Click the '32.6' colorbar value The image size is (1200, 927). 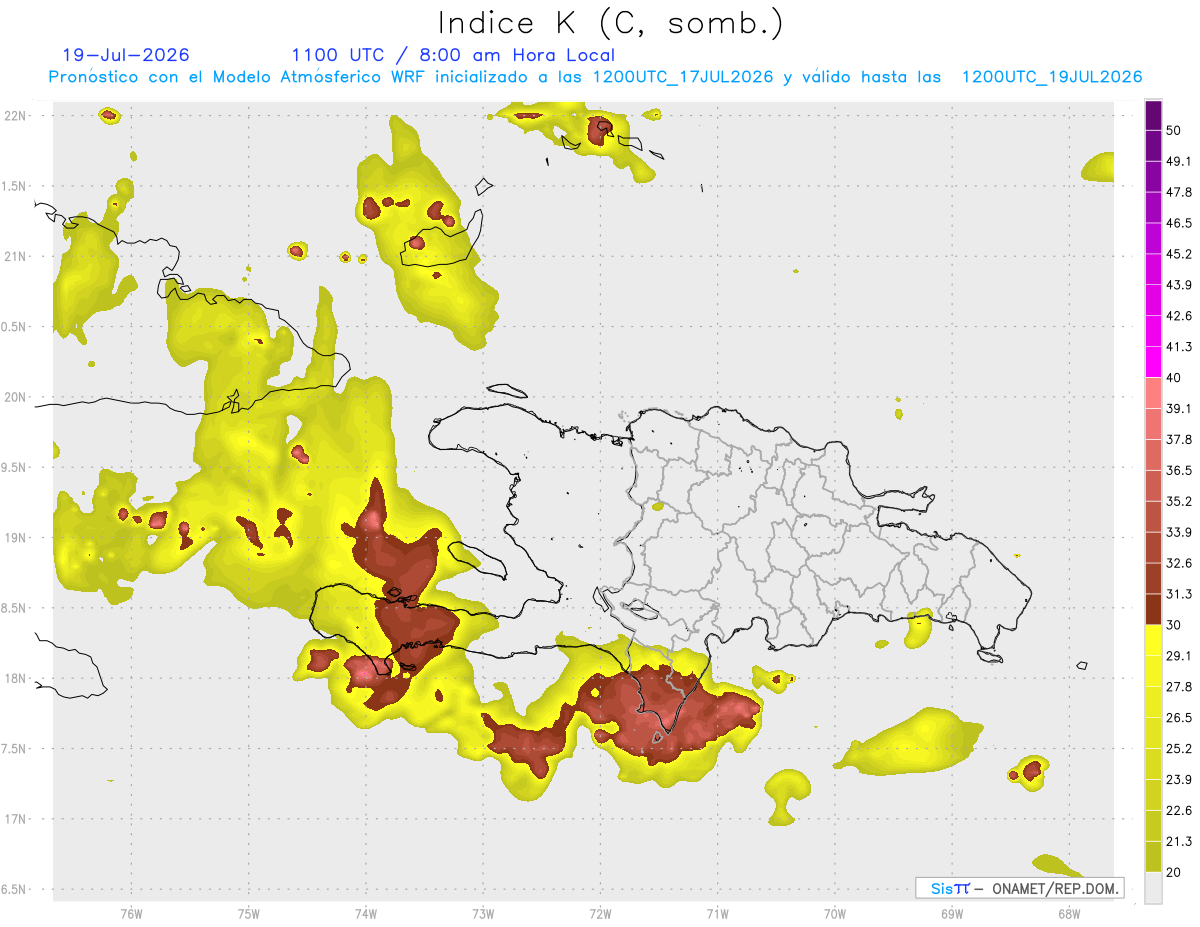(1179, 563)
